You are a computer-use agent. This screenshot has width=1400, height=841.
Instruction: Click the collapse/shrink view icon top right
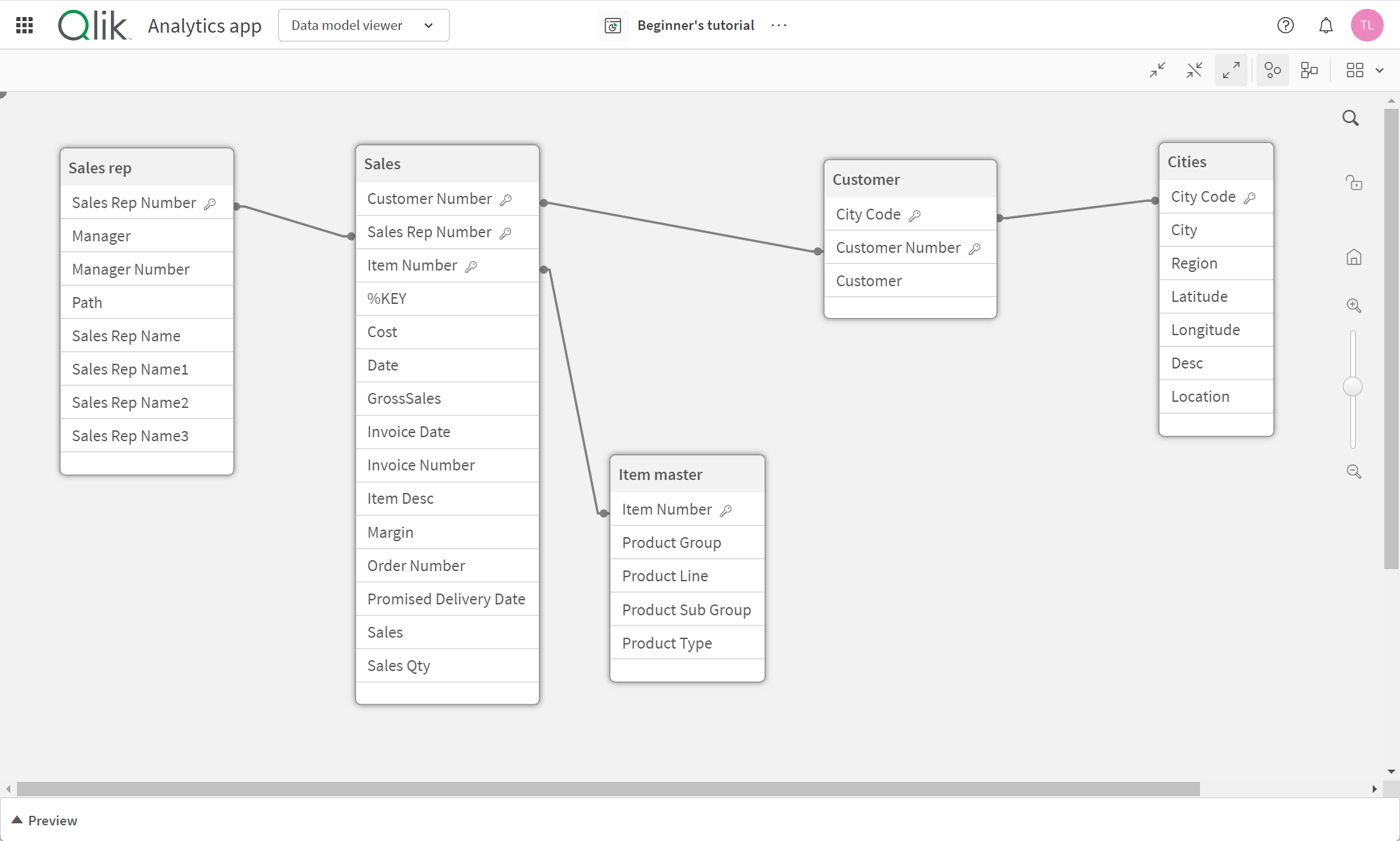click(1159, 70)
